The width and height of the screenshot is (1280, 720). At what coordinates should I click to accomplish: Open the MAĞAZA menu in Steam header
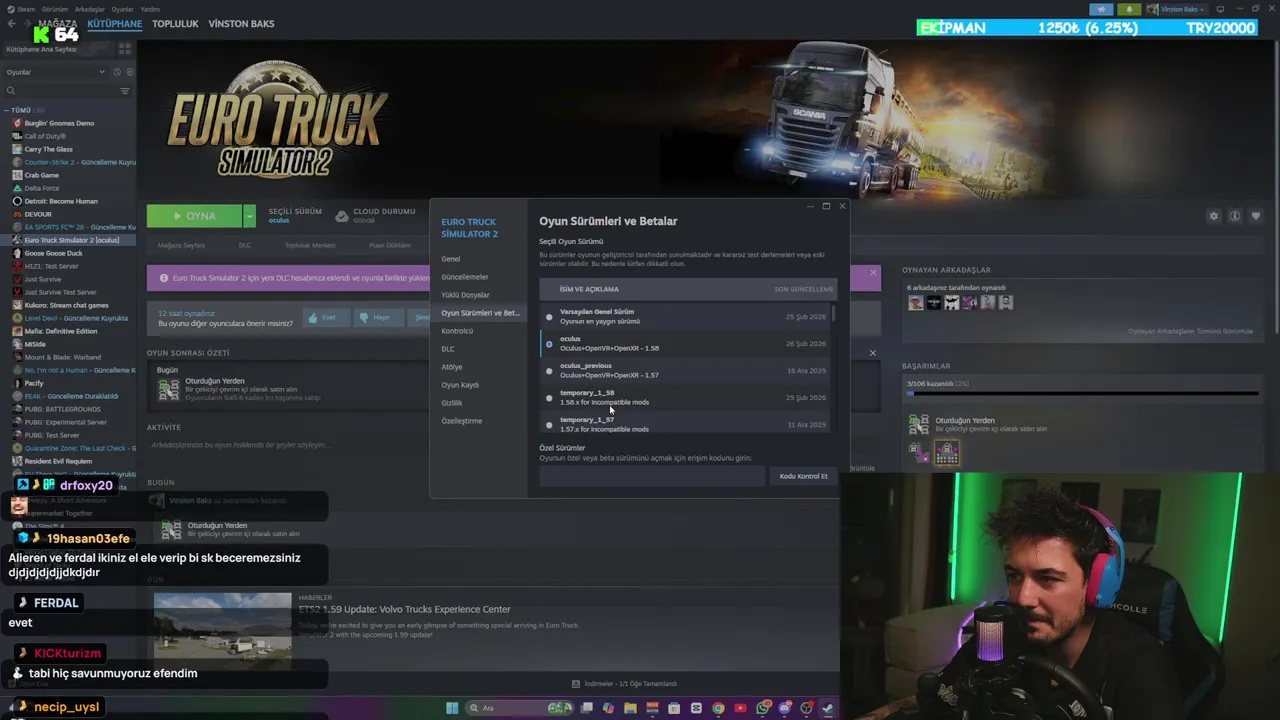click(58, 23)
